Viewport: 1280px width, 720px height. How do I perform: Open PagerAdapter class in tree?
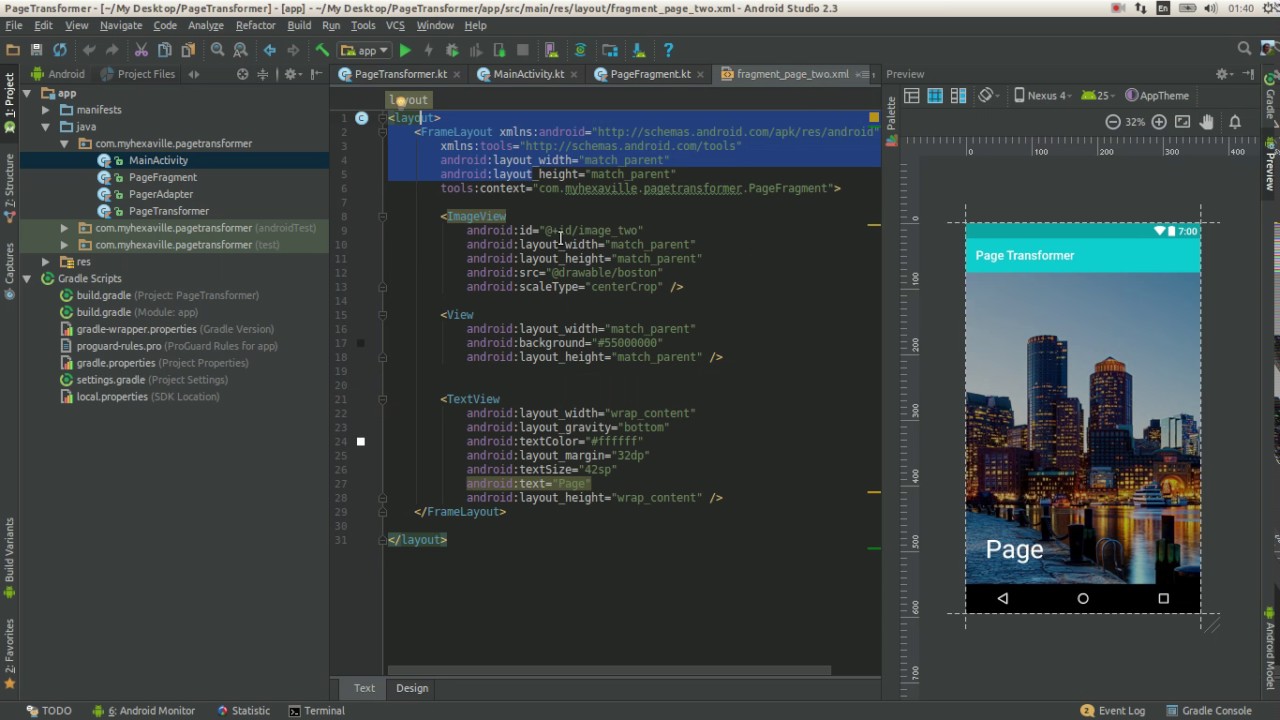point(160,194)
